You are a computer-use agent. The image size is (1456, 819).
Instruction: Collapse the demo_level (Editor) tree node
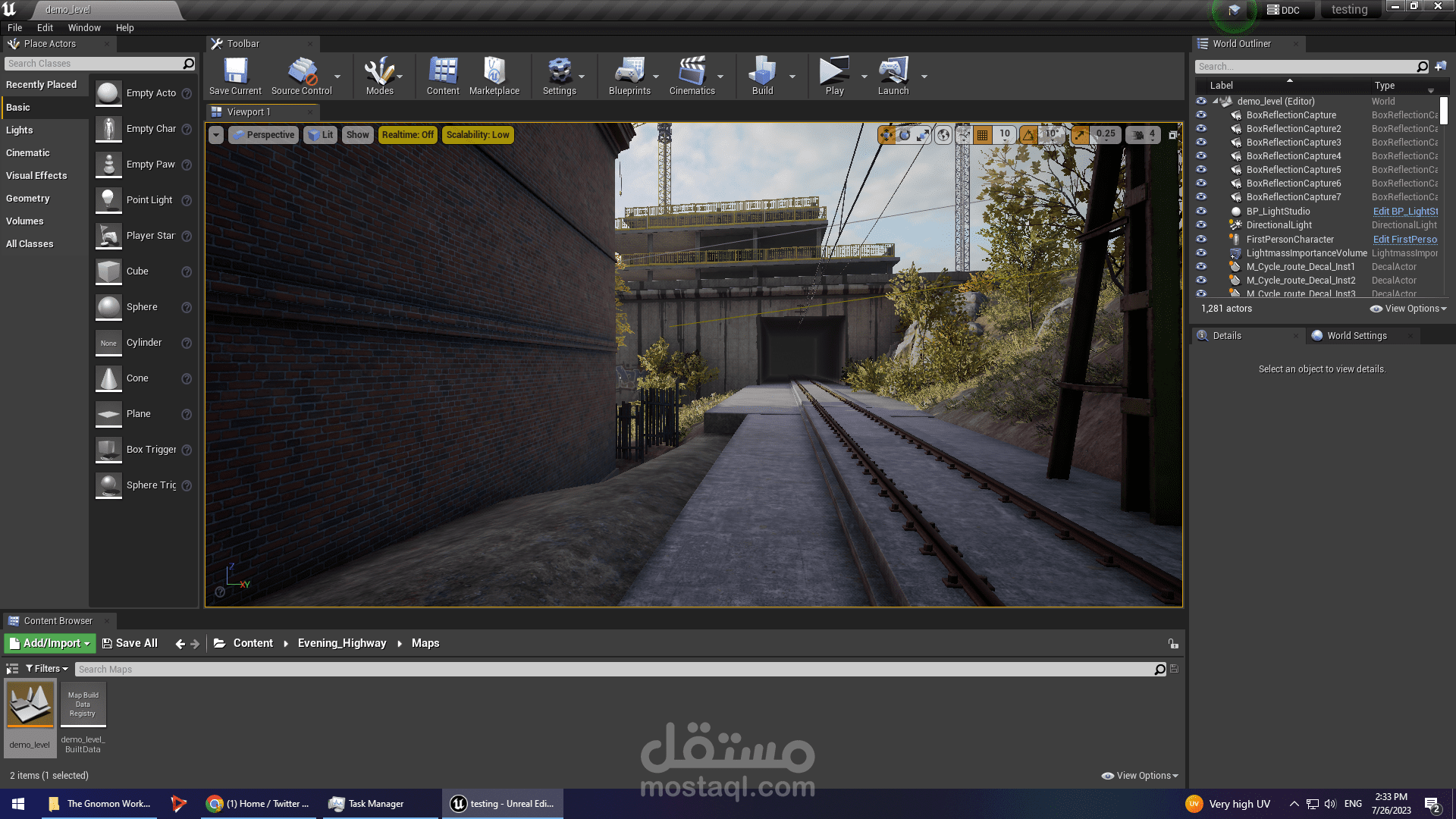pos(1215,101)
